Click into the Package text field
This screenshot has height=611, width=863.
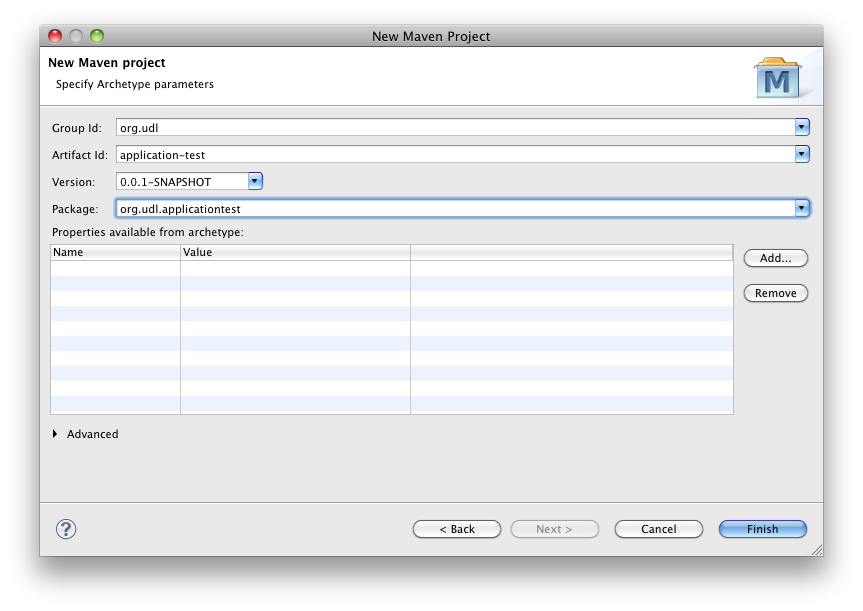(x=454, y=208)
